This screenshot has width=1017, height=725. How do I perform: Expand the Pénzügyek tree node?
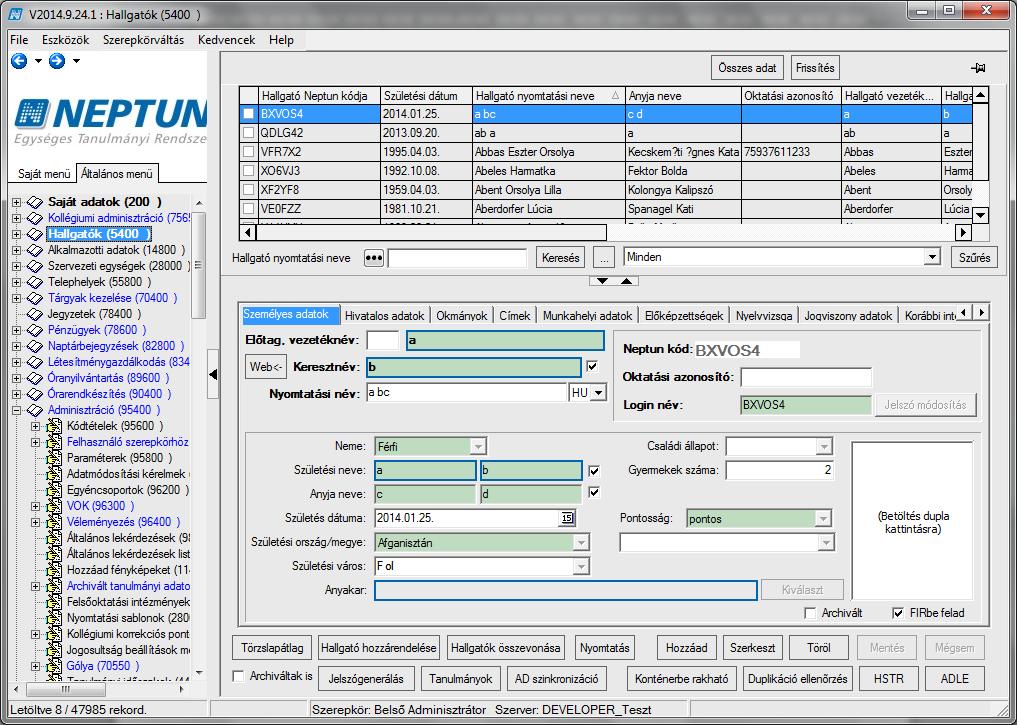(16, 330)
